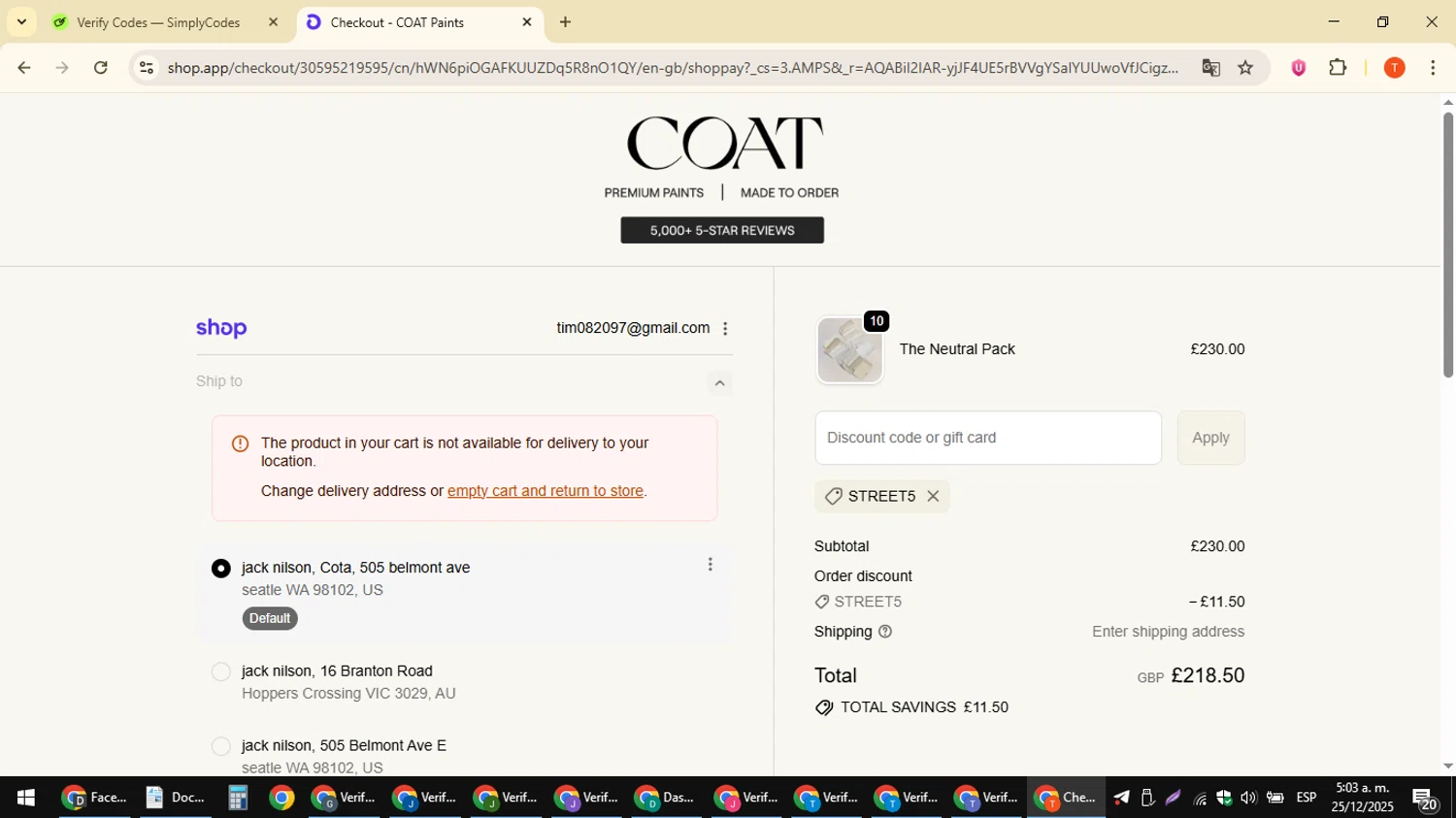
Task: Select the Cota, 505 belmont ave address
Action: click(x=220, y=569)
